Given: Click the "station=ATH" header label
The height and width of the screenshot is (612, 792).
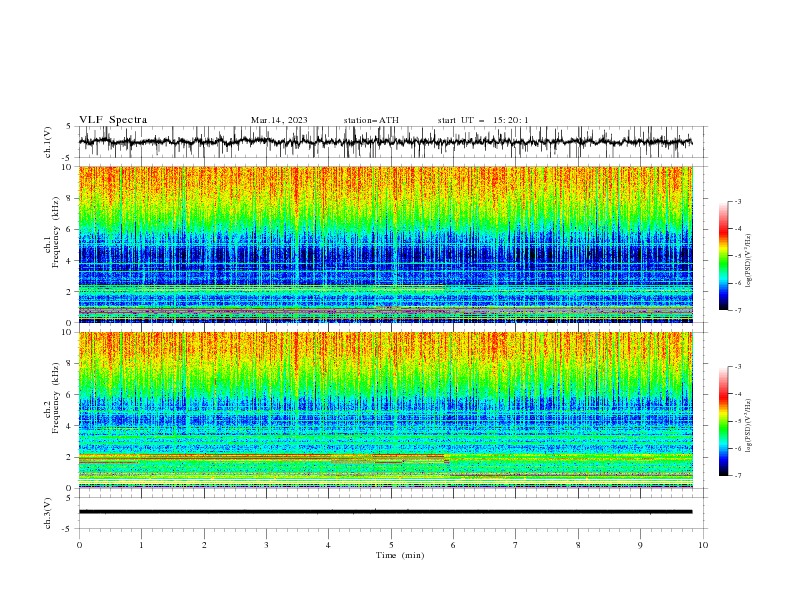Looking at the screenshot, I should (x=371, y=120).
